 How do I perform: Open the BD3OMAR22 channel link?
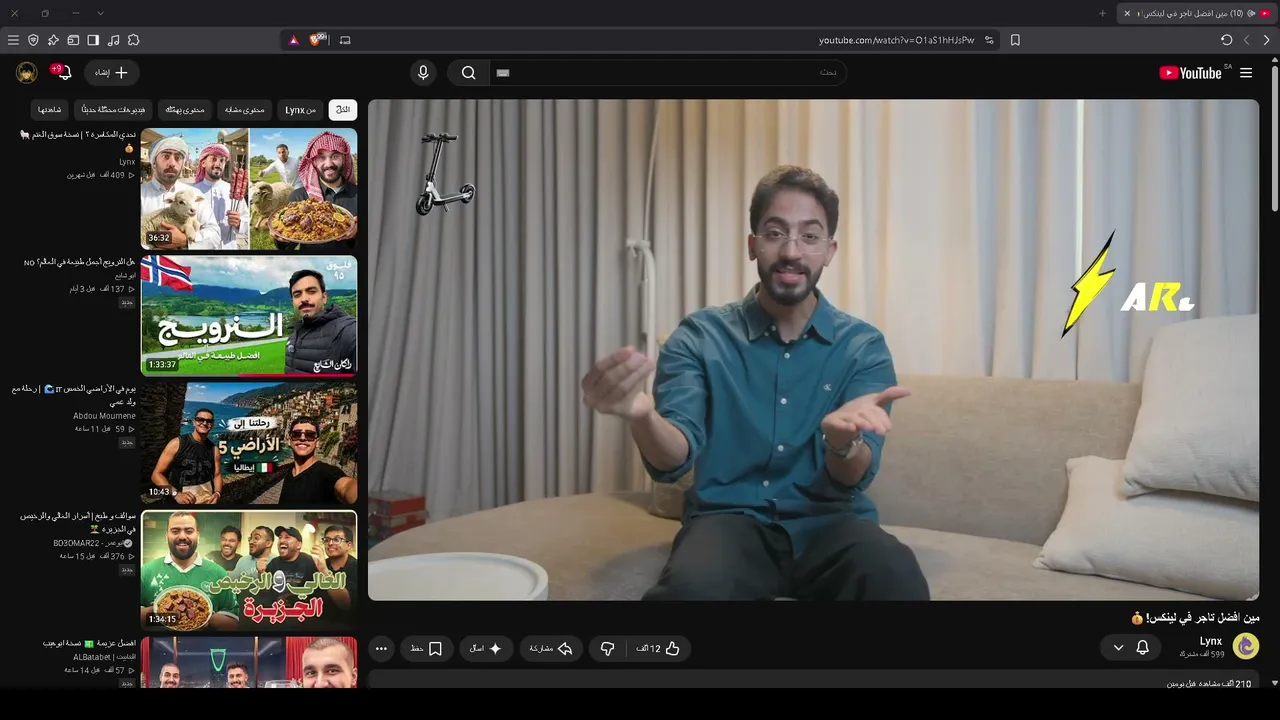(93, 543)
